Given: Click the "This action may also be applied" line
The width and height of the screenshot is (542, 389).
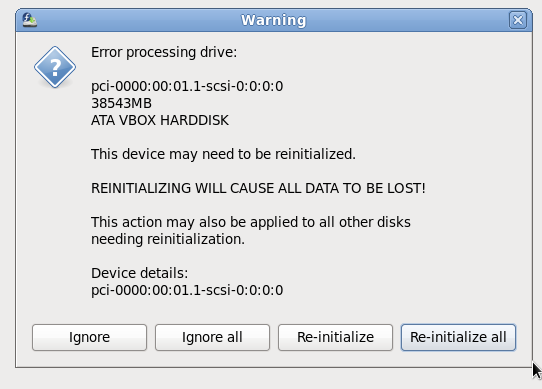Looking at the screenshot, I should 251,222.
